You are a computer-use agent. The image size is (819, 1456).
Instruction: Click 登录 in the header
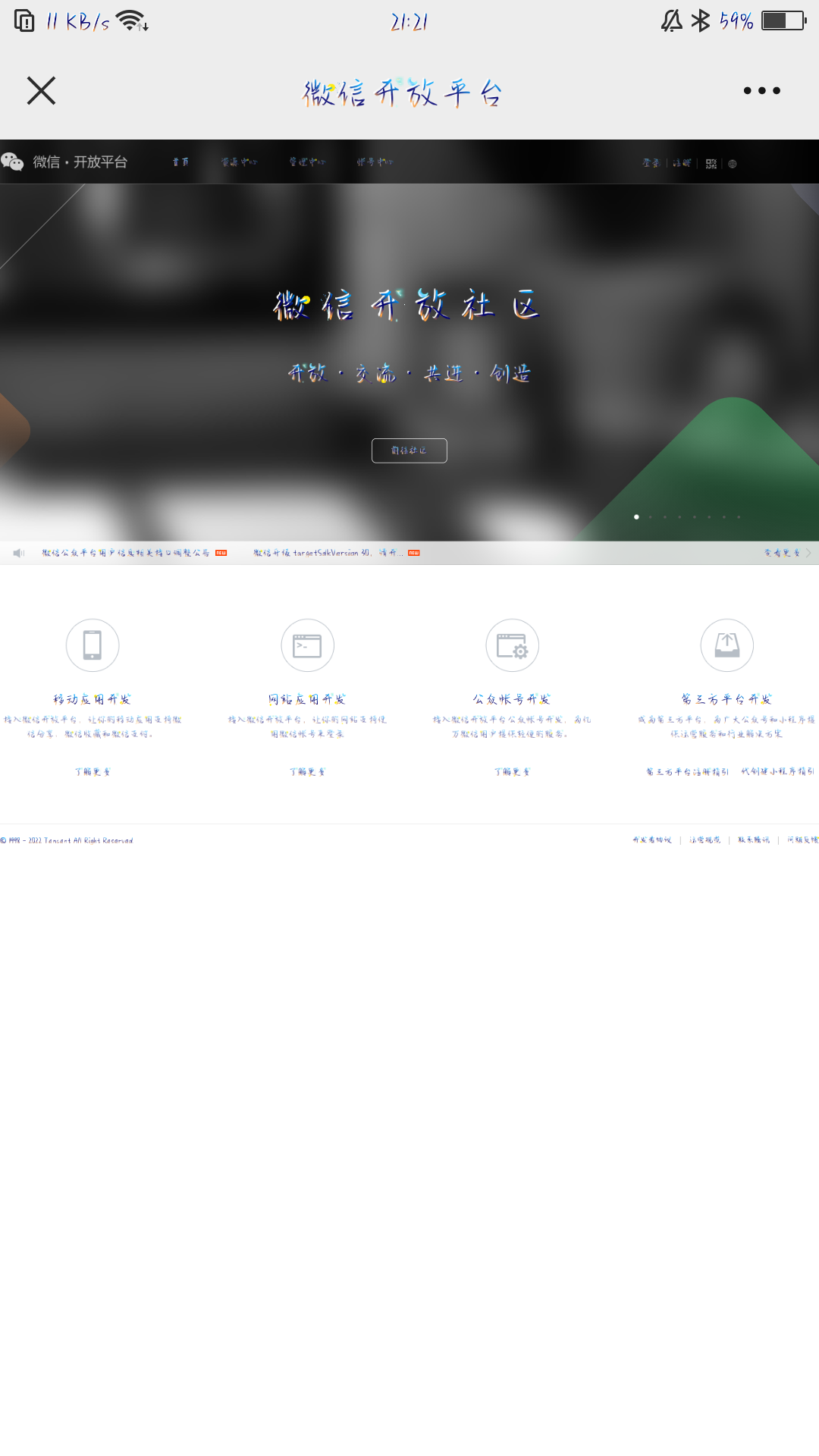[651, 163]
